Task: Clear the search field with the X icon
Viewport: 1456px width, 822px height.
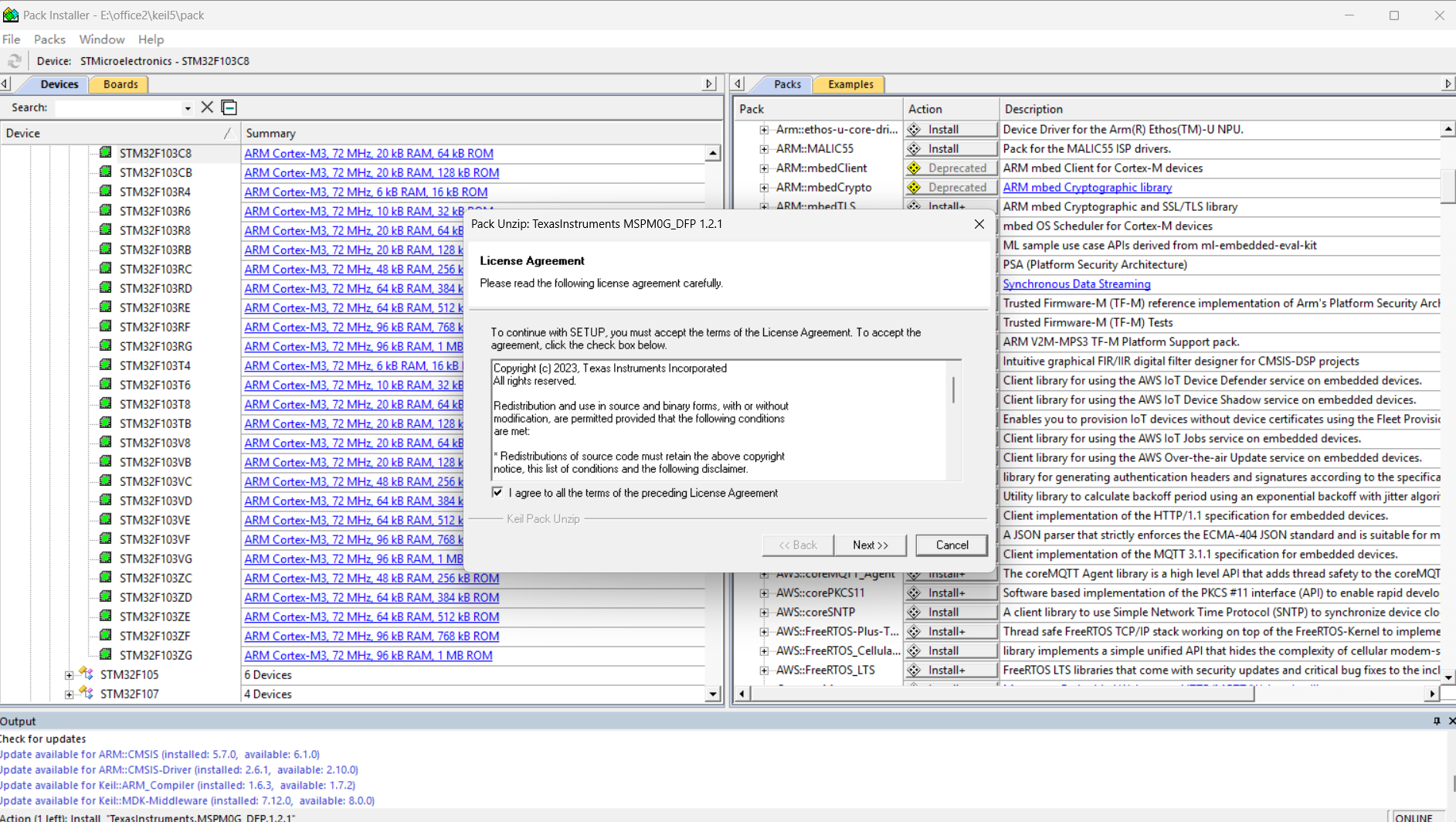Action: tap(207, 107)
